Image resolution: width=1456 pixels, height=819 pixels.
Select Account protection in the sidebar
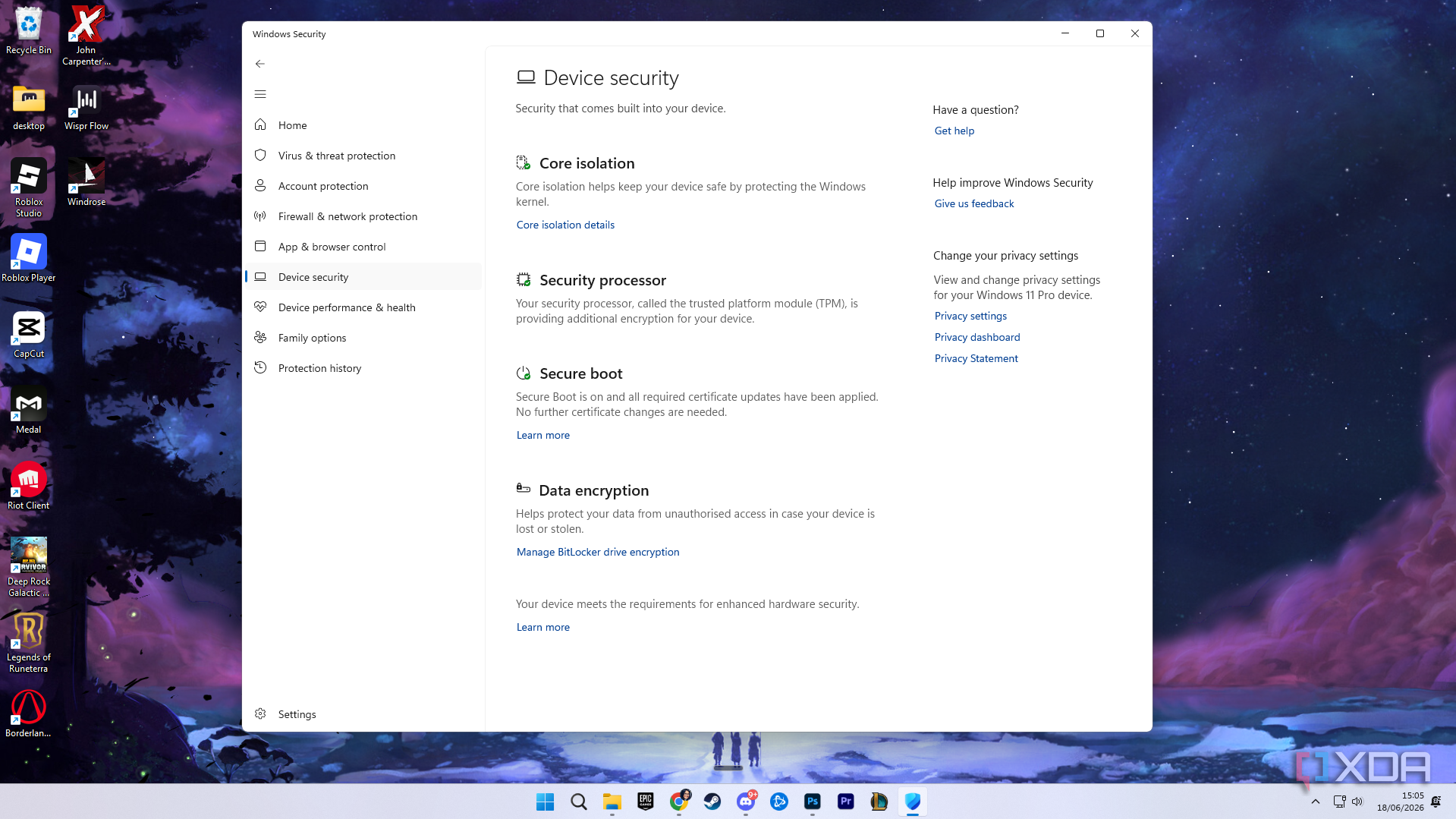[x=363, y=186]
